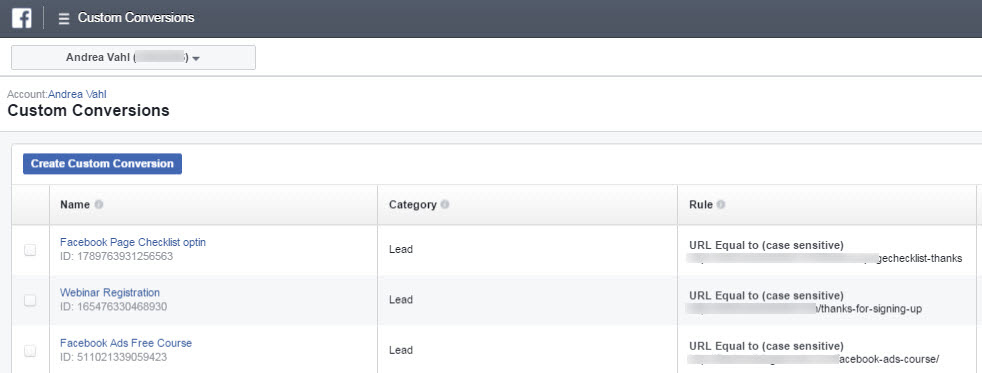Click the rule URL ending thanks-for-signing-up

[x=804, y=309]
